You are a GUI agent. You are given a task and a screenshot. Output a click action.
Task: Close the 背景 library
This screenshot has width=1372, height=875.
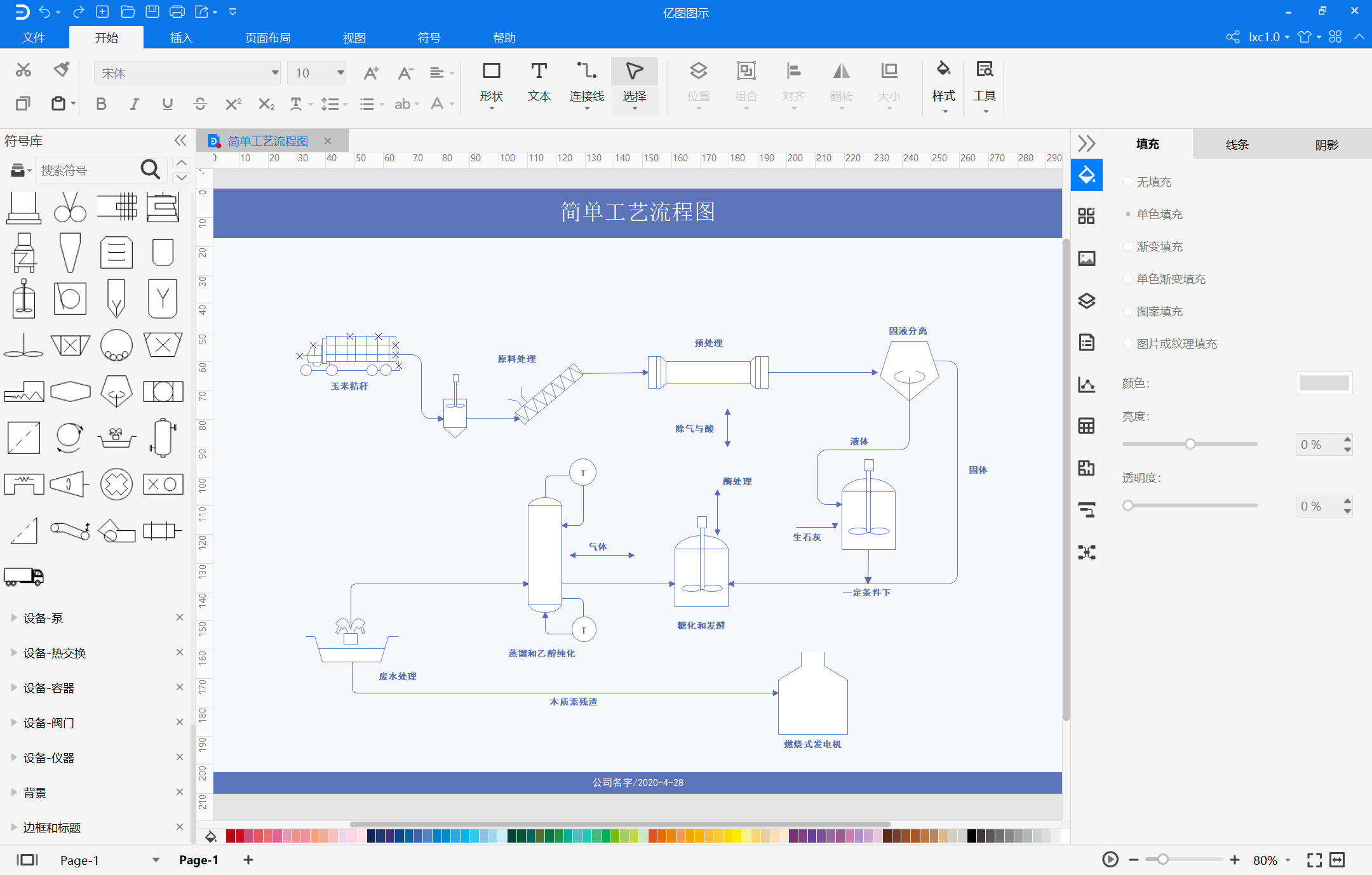[x=179, y=792]
